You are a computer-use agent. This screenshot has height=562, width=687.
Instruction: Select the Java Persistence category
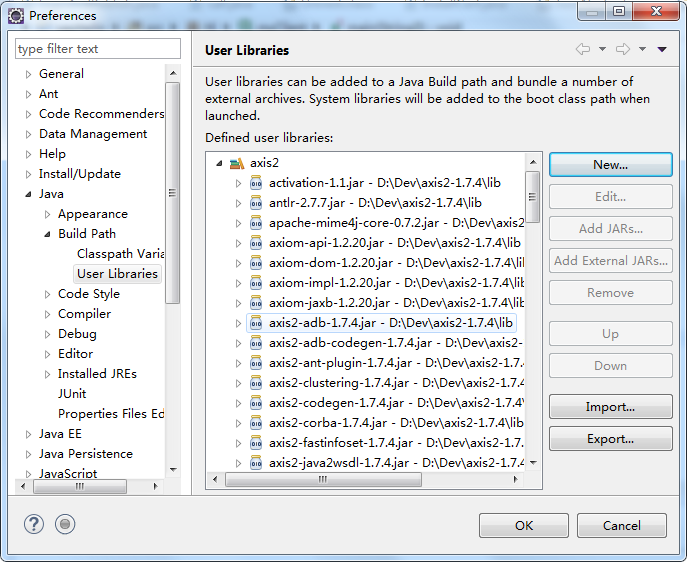(86, 454)
